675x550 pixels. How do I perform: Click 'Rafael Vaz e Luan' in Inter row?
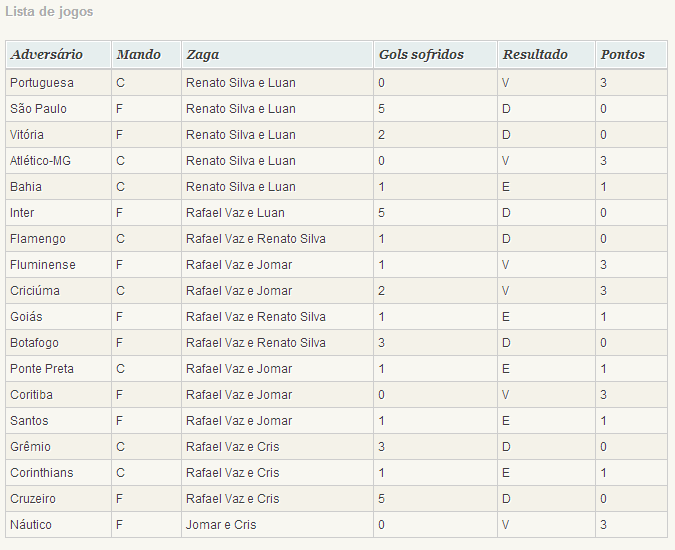235,213
